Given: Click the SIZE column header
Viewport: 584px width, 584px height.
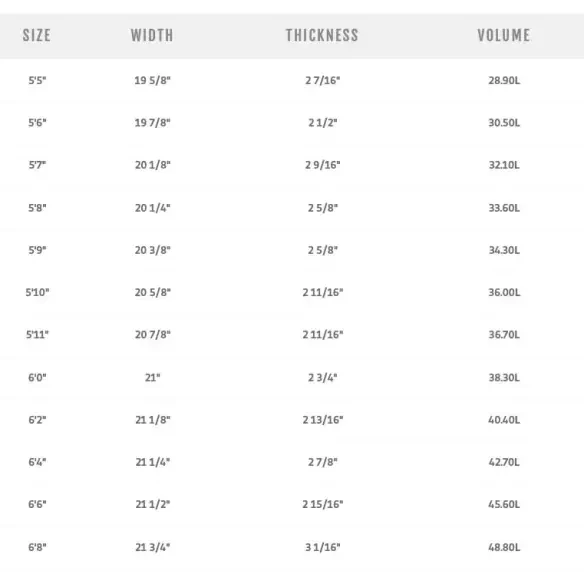Looking at the screenshot, I should 36,35.
